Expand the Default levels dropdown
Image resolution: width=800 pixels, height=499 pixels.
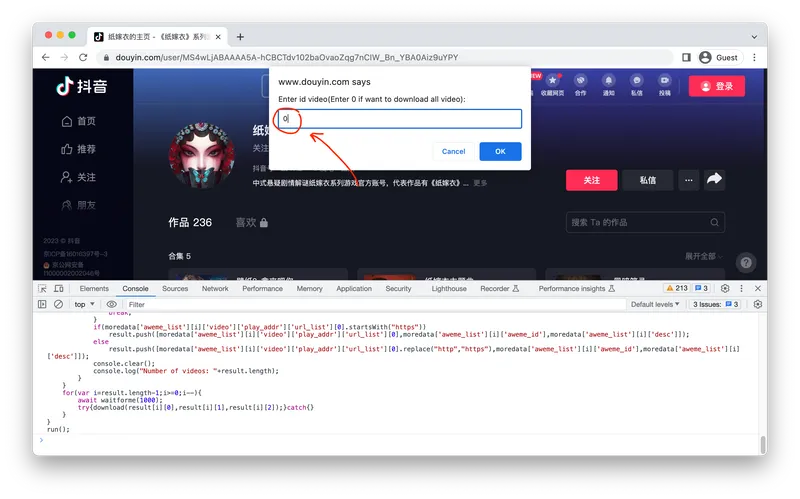point(658,304)
